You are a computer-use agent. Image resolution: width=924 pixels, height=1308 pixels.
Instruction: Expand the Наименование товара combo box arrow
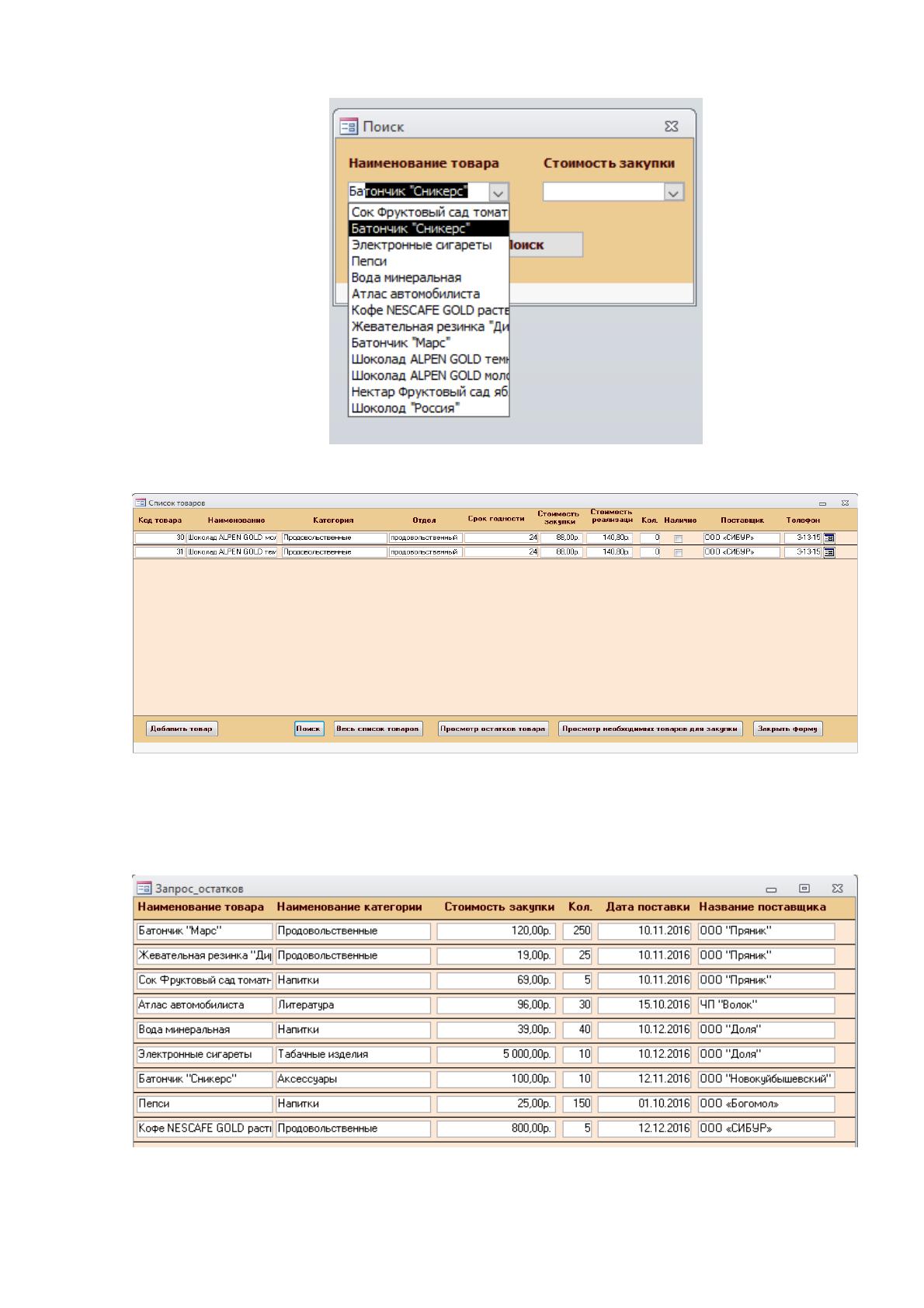[x=498, y=192]
